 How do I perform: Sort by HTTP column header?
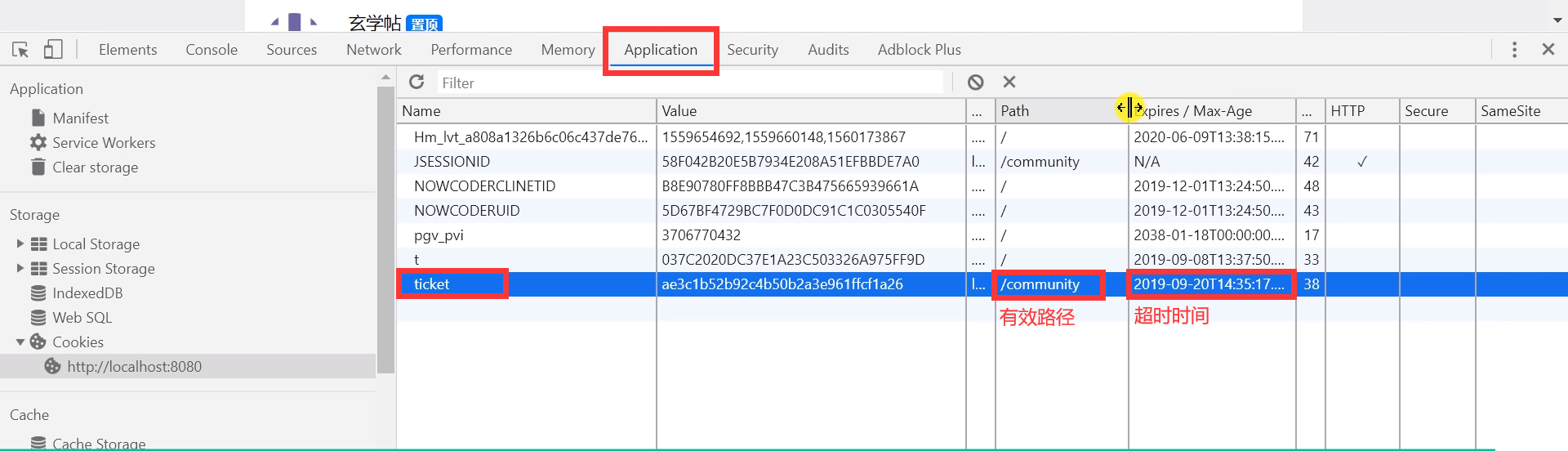click(x=1361, y=110)
